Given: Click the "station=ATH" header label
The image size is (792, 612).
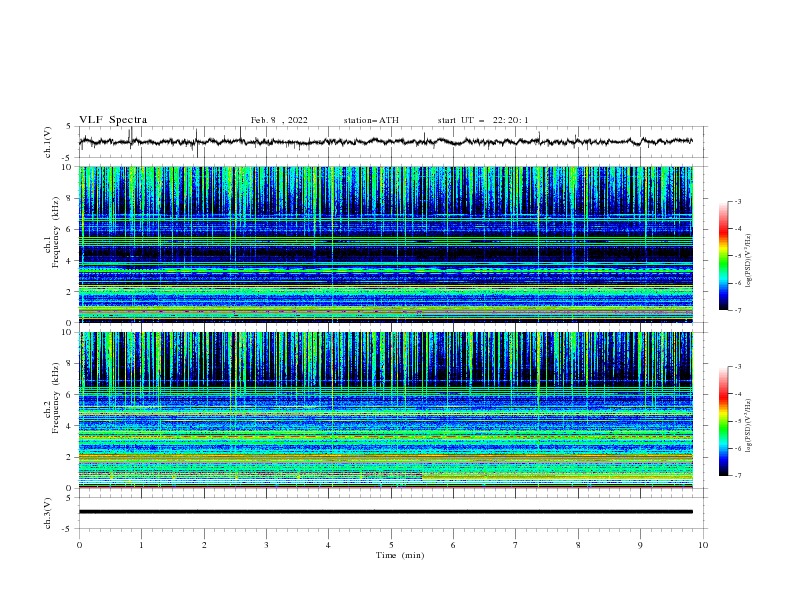Looking at the screenshot, I should (371, 120).
